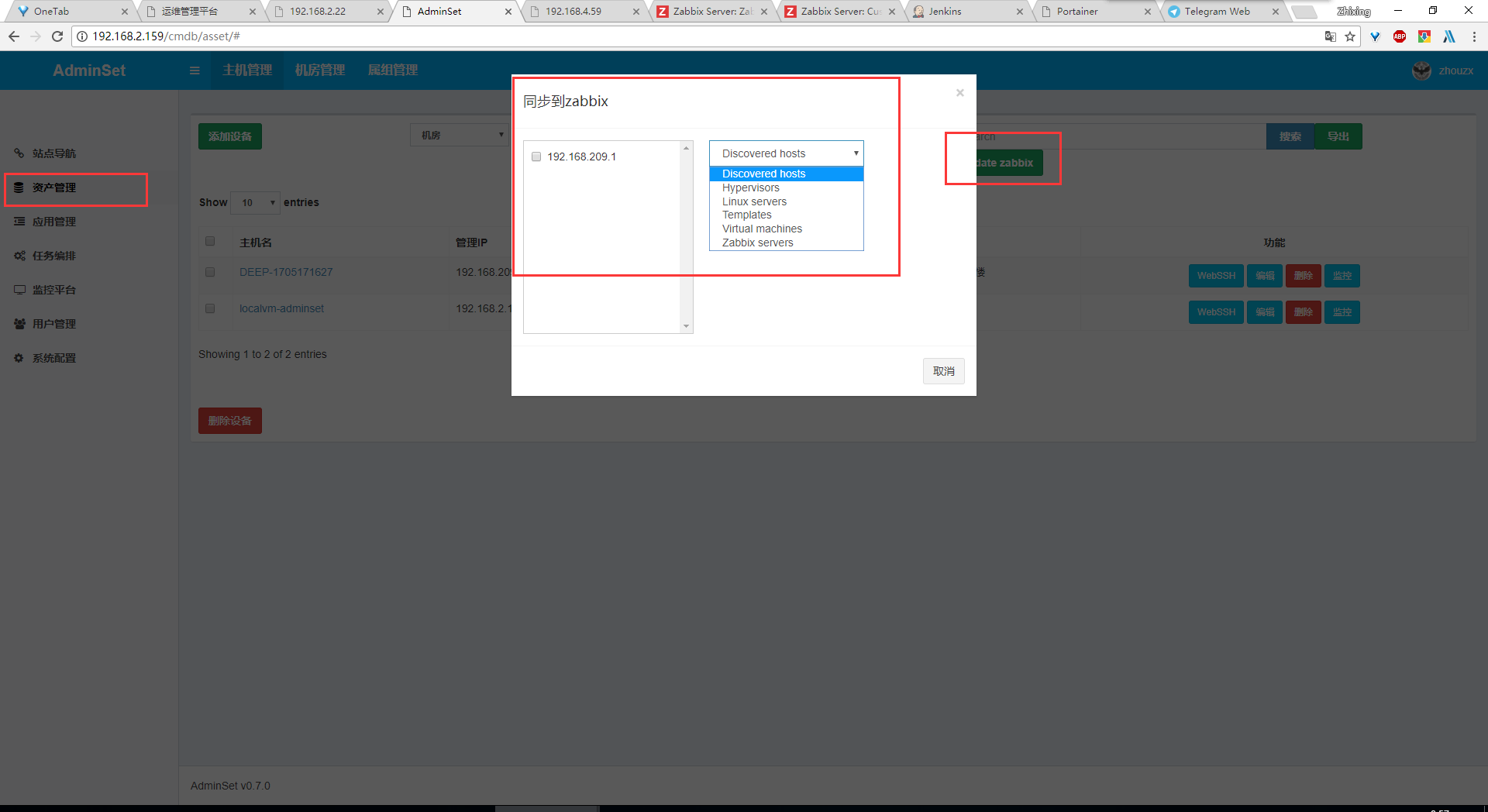Screen dimensions: 1488x812
Task: Go back with the browser back arrow
Action: click(x=14, y=36)
